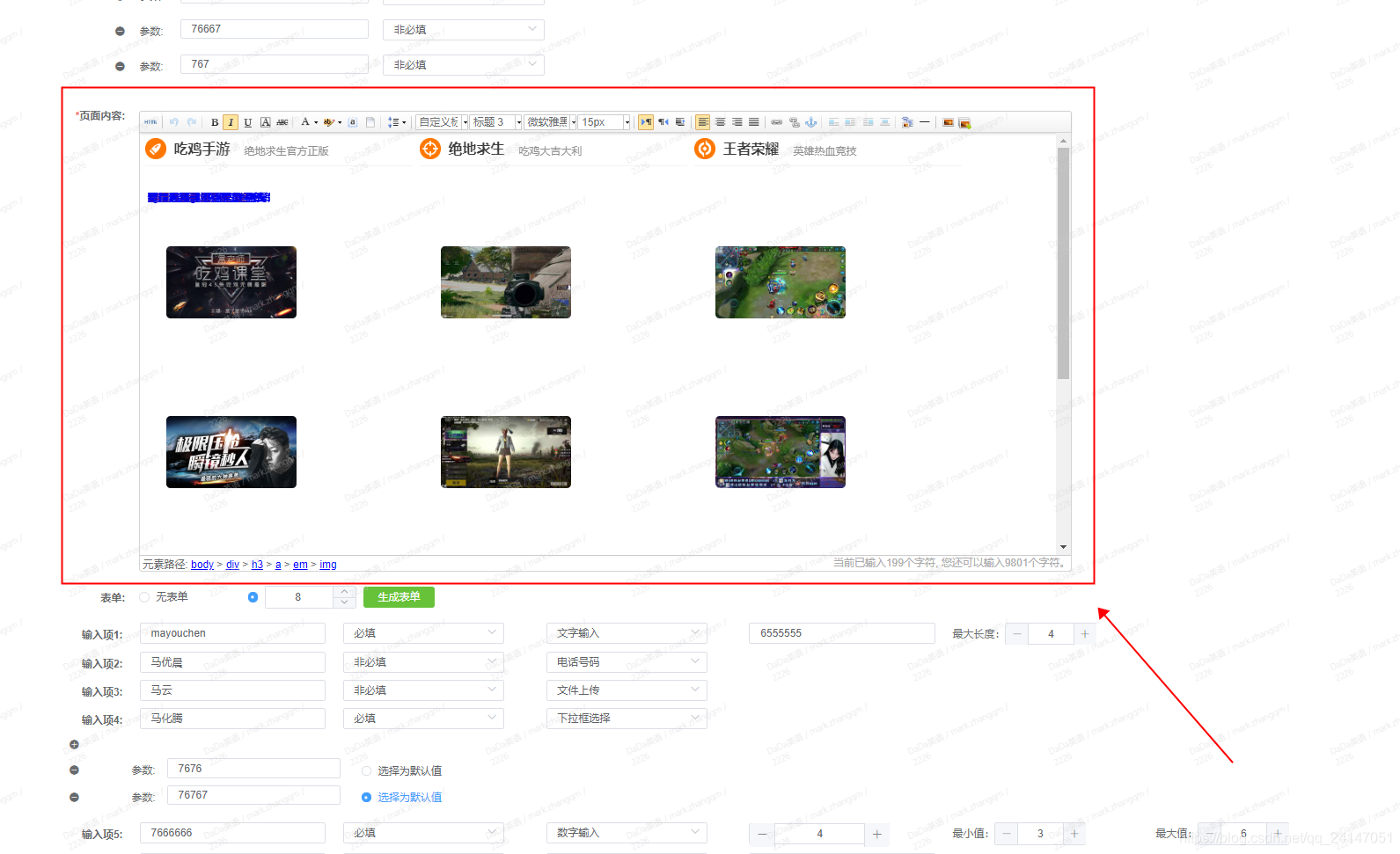Open 文件上传 type dropdown for 输入项3
The width and height of the screenshot is (1400, 854).
(x=627, y=690)
